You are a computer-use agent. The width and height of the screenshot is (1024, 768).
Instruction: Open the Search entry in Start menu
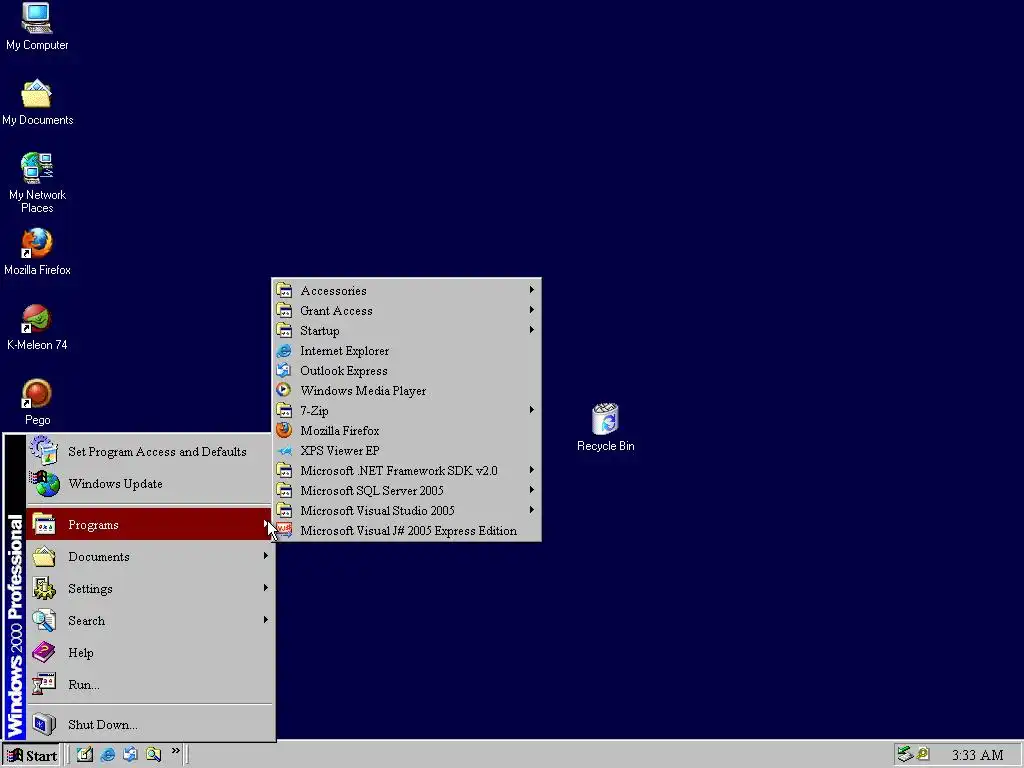[149, 620]
